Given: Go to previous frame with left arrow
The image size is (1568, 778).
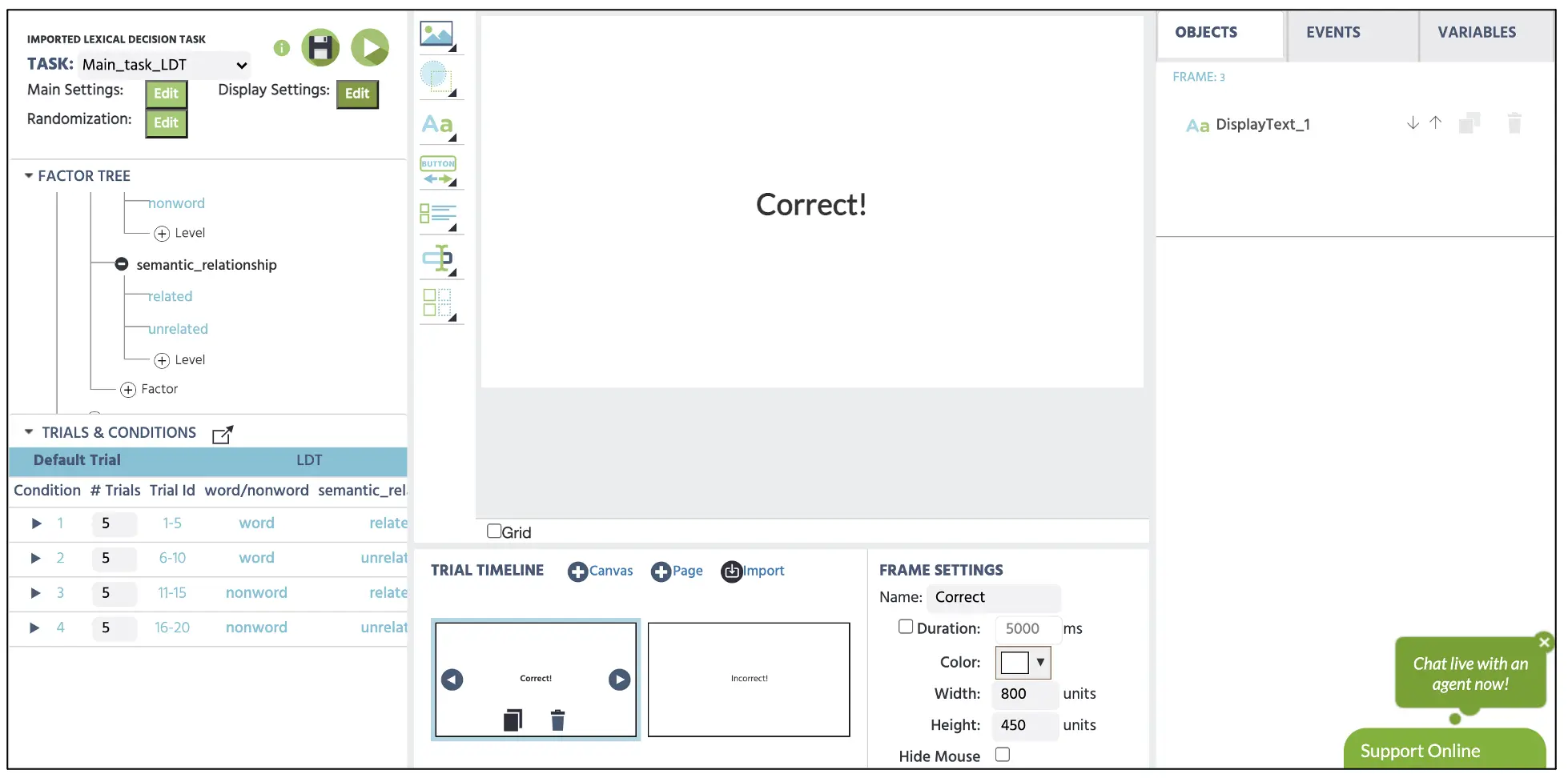Looking at the screenshot, I should (x=452, y=680).
